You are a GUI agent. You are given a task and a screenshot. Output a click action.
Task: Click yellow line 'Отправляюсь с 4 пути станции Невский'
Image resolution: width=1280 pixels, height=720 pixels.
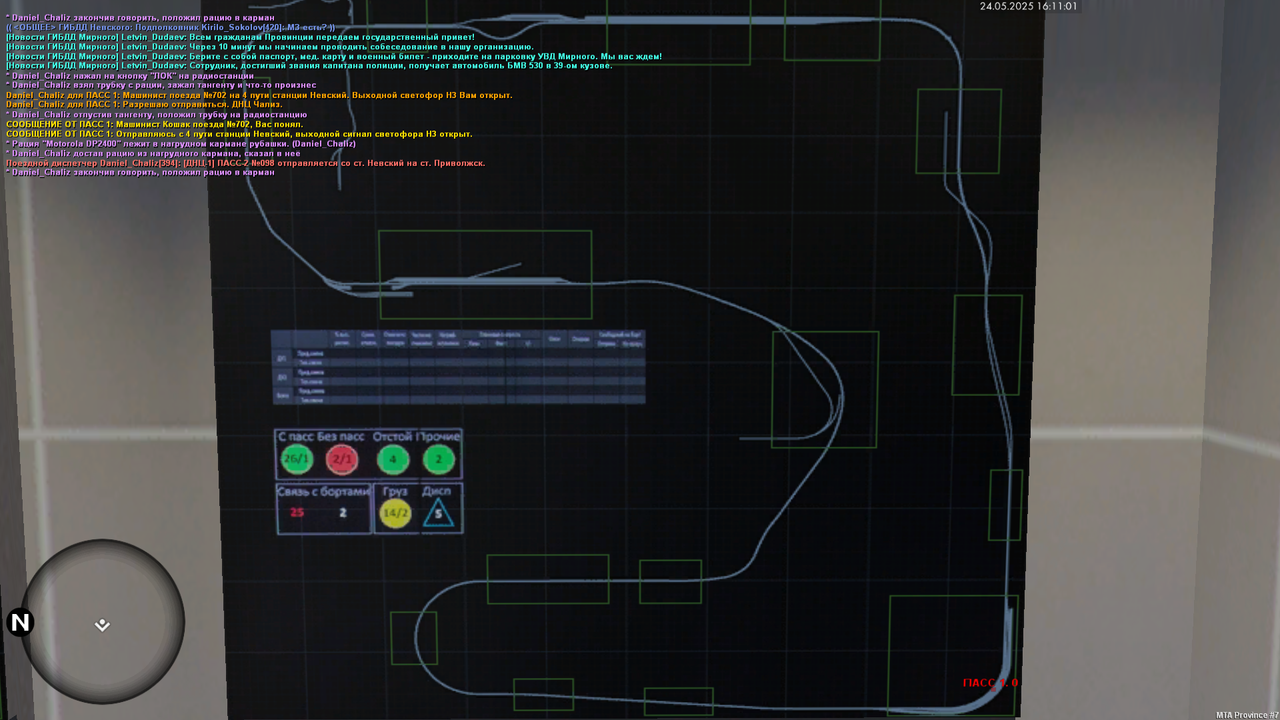(x=239, y=134)
